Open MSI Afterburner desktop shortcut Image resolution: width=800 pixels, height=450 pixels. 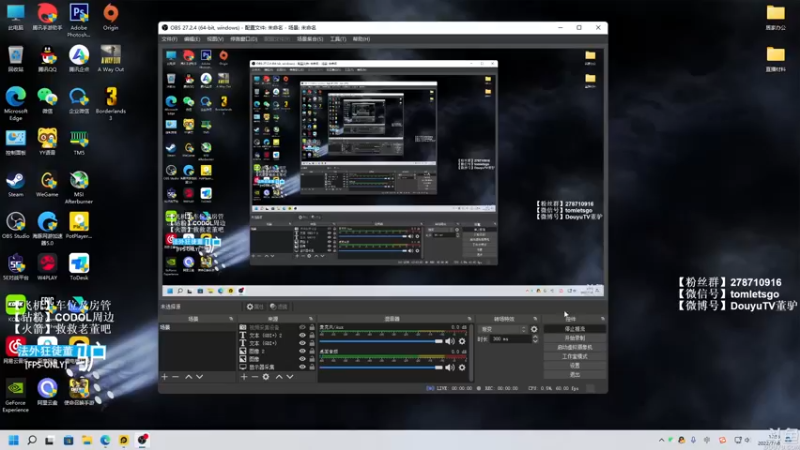79,187
